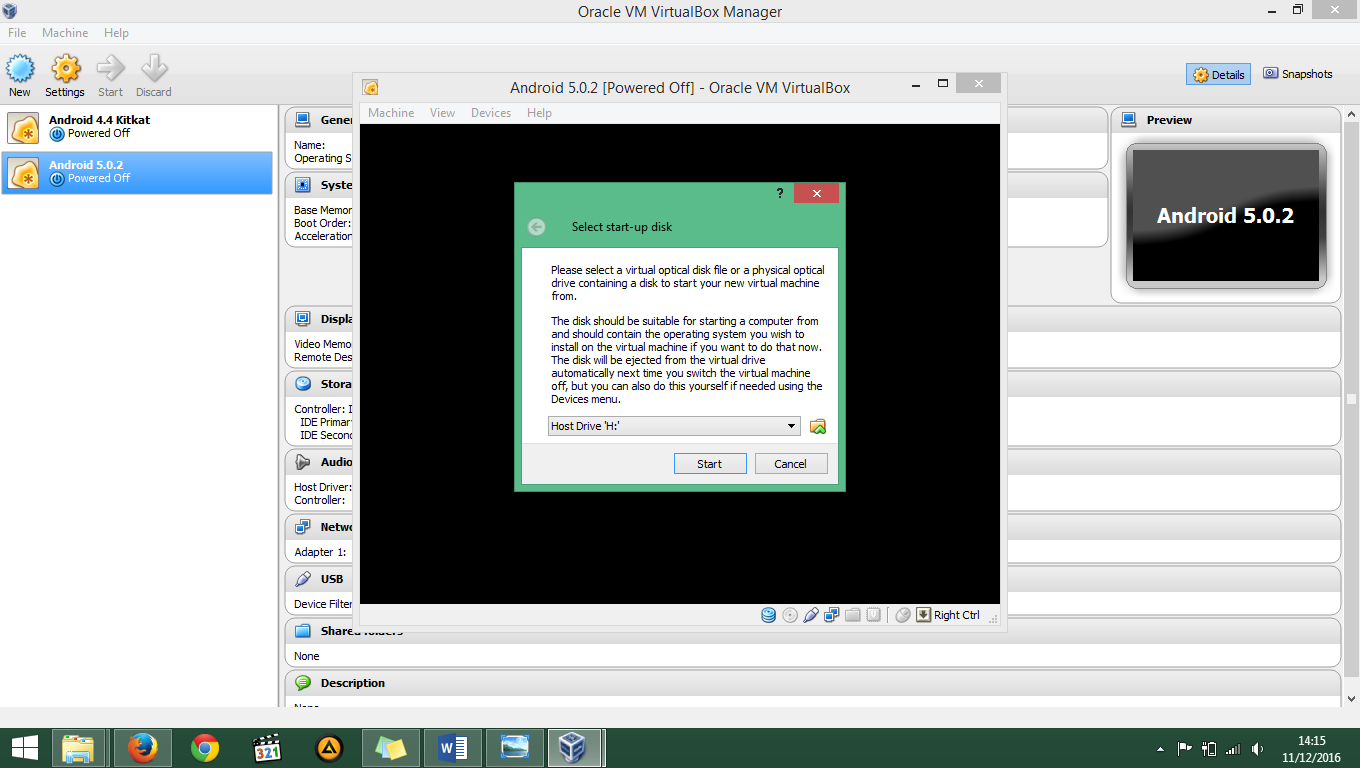Click the Audio section speaker icon

point(303,462)
